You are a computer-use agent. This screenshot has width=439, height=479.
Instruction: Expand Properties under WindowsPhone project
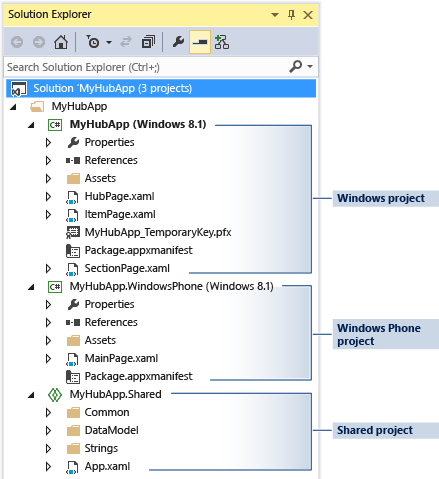[48, 305]
